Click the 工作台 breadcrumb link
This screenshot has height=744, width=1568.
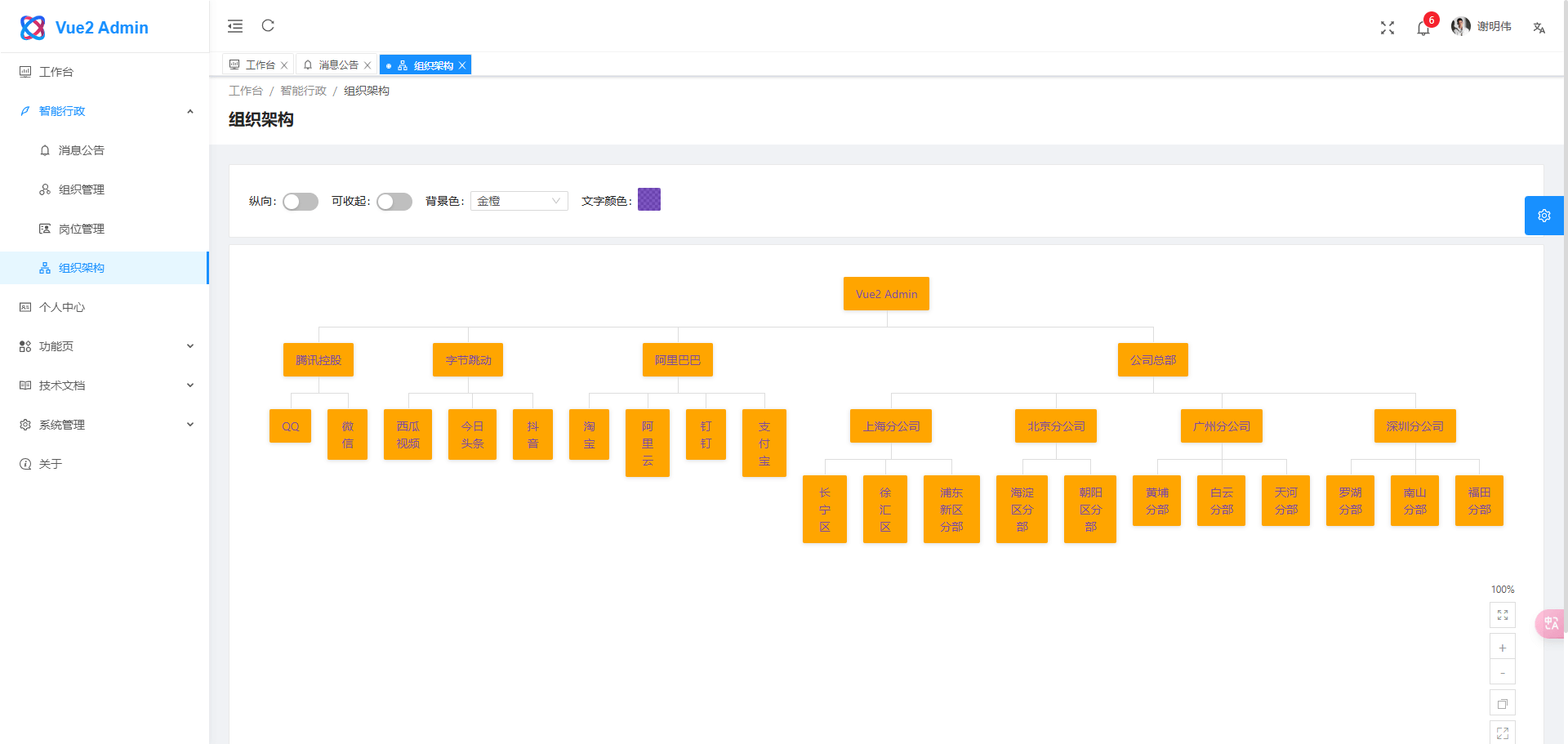click(246, 91)
